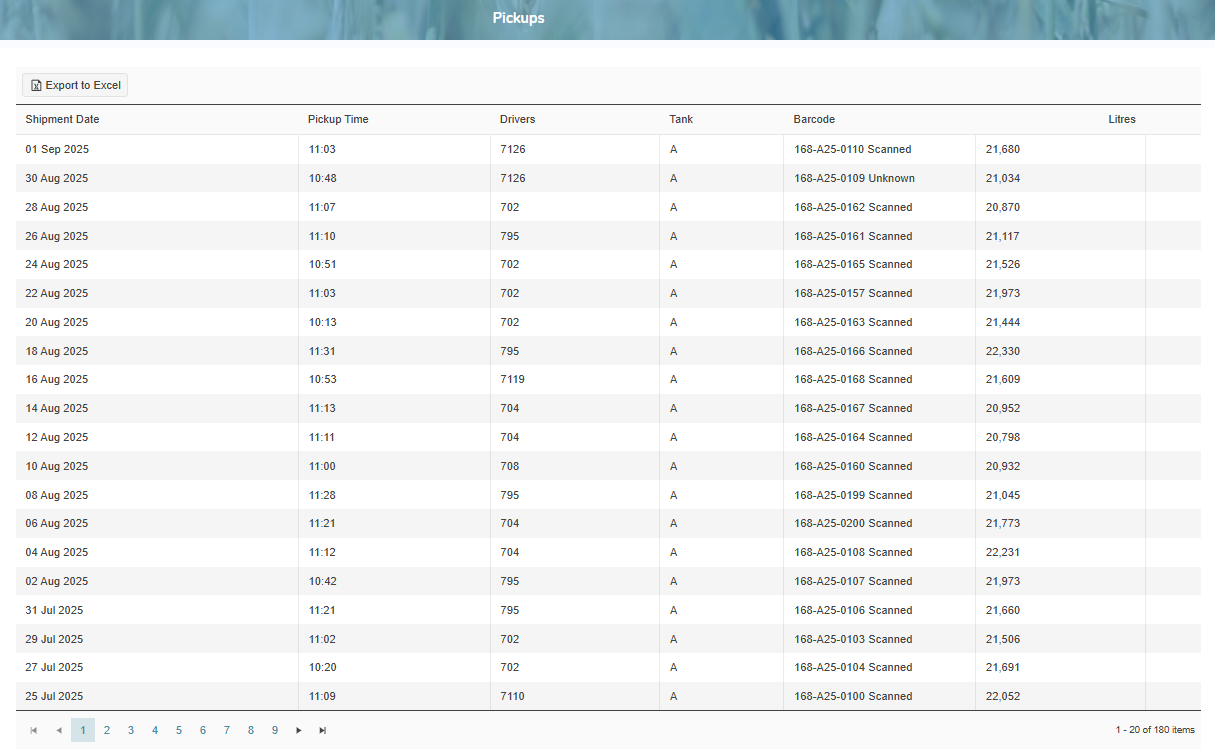Navigate to page 9 of results
This screenshot has height=756, width=1215.
pyautogui.click(x=275, y=730)
